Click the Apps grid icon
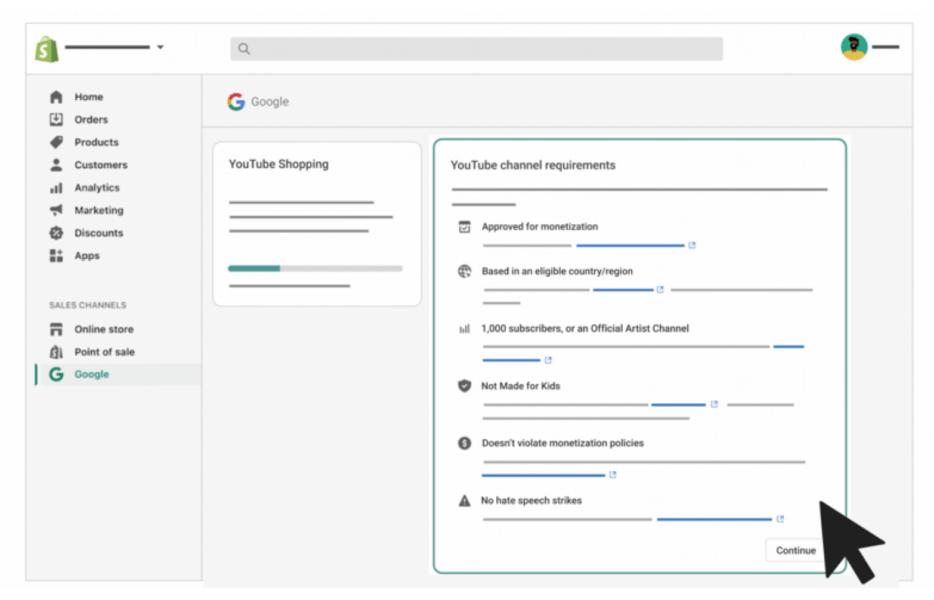 point(56,256)
